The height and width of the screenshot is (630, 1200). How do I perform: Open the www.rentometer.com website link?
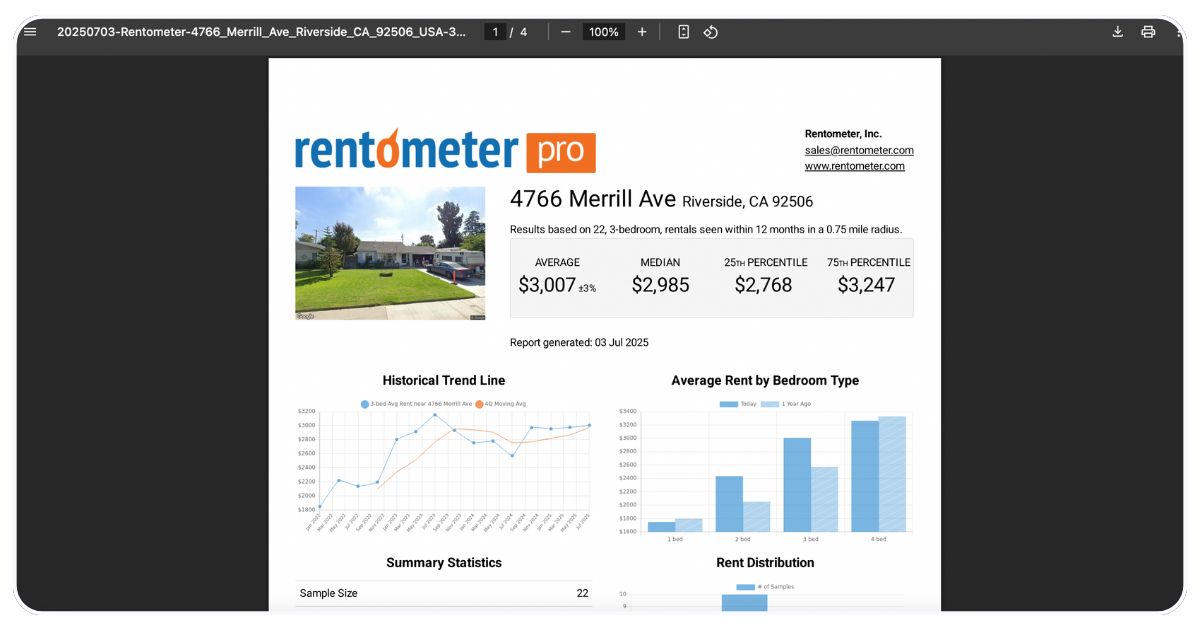[x=854, y=166]
